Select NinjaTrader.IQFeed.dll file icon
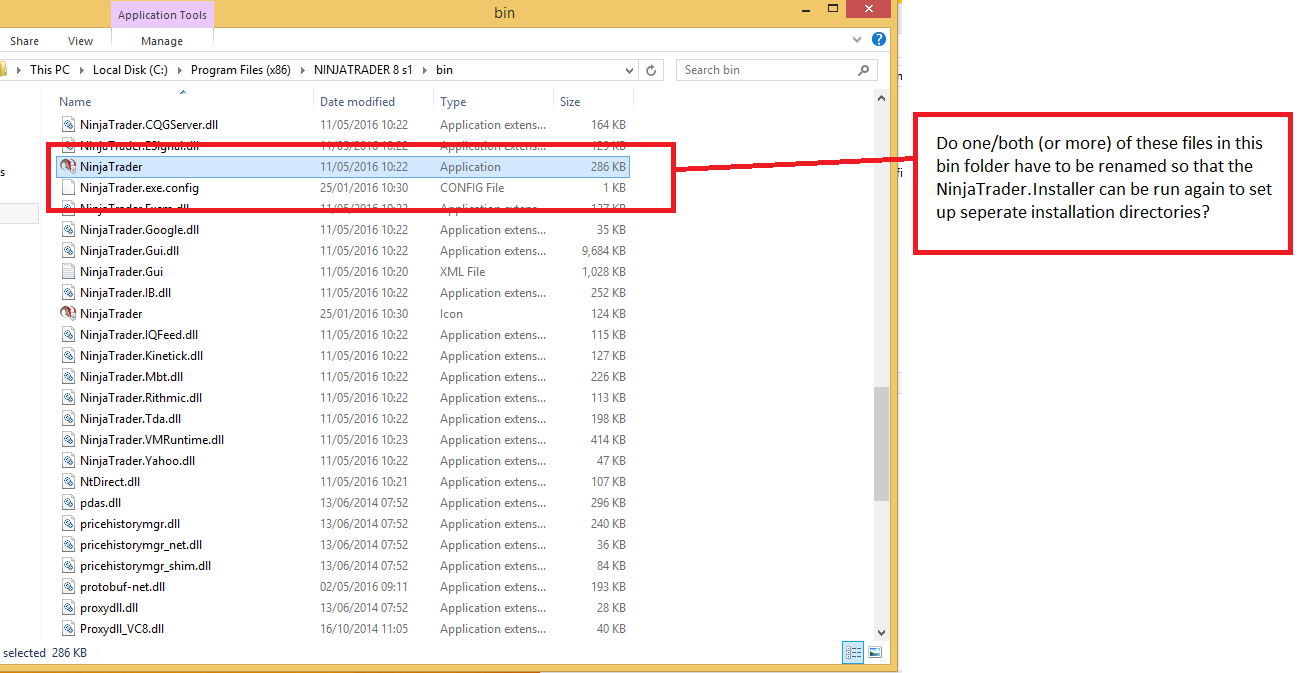1307x673 pixels. (68, 335)
